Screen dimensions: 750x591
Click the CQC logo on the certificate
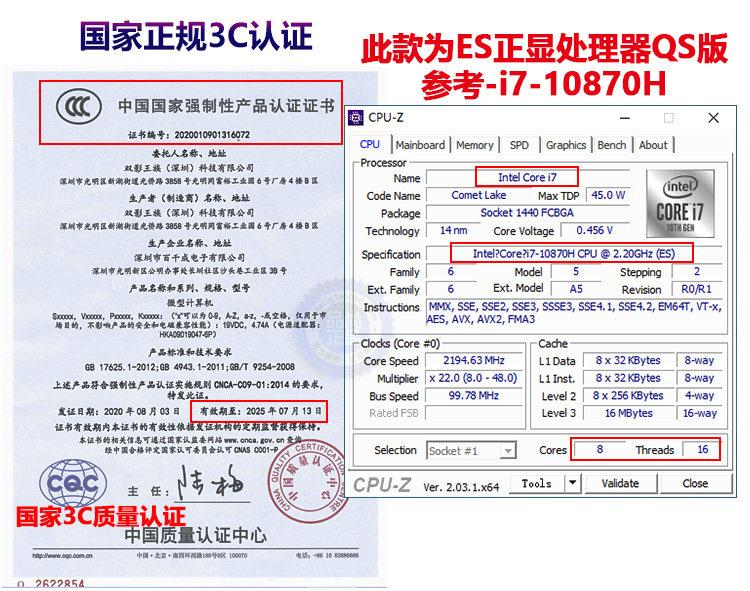72,483
